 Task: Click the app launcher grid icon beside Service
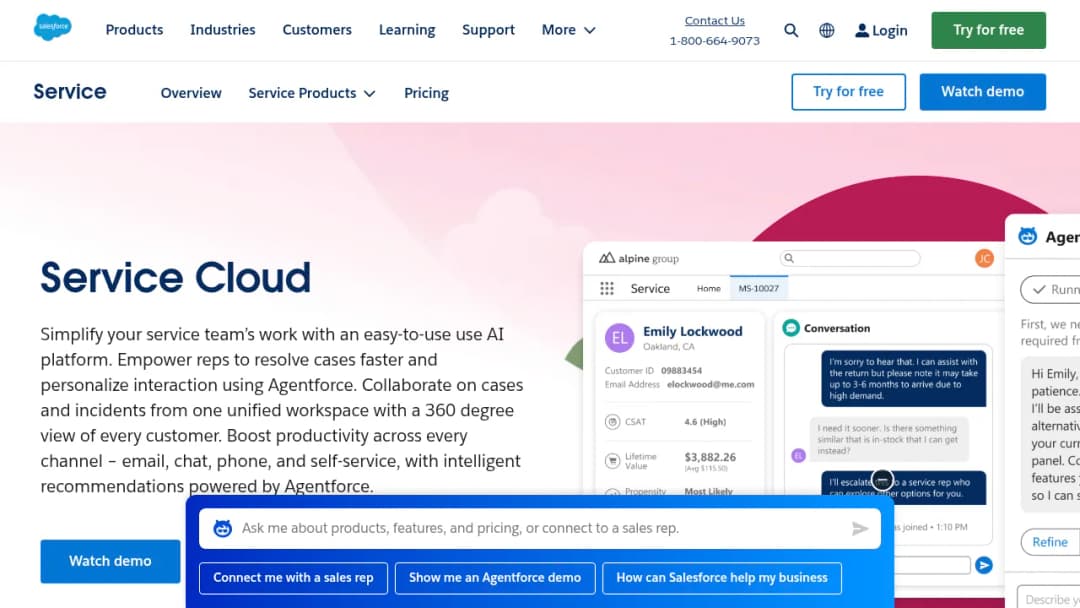pyautogui.click(x=607, y=289)
